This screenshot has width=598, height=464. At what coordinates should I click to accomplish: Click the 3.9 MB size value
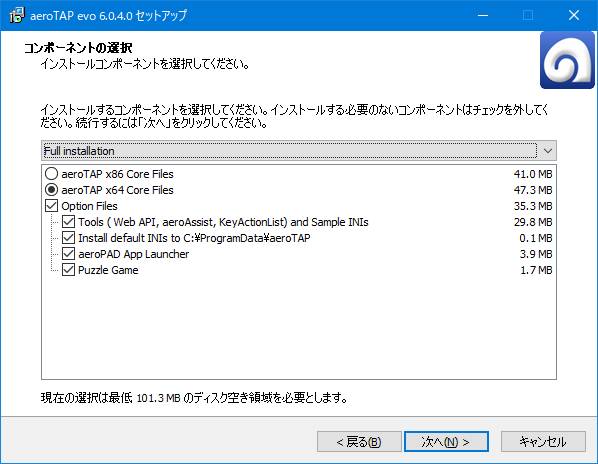coord(535,254)
